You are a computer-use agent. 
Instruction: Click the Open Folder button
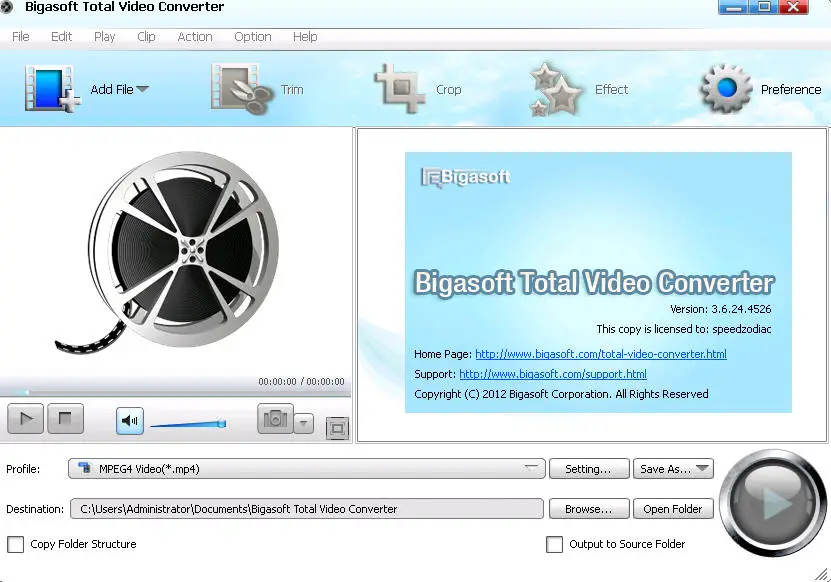pos(673,509)
